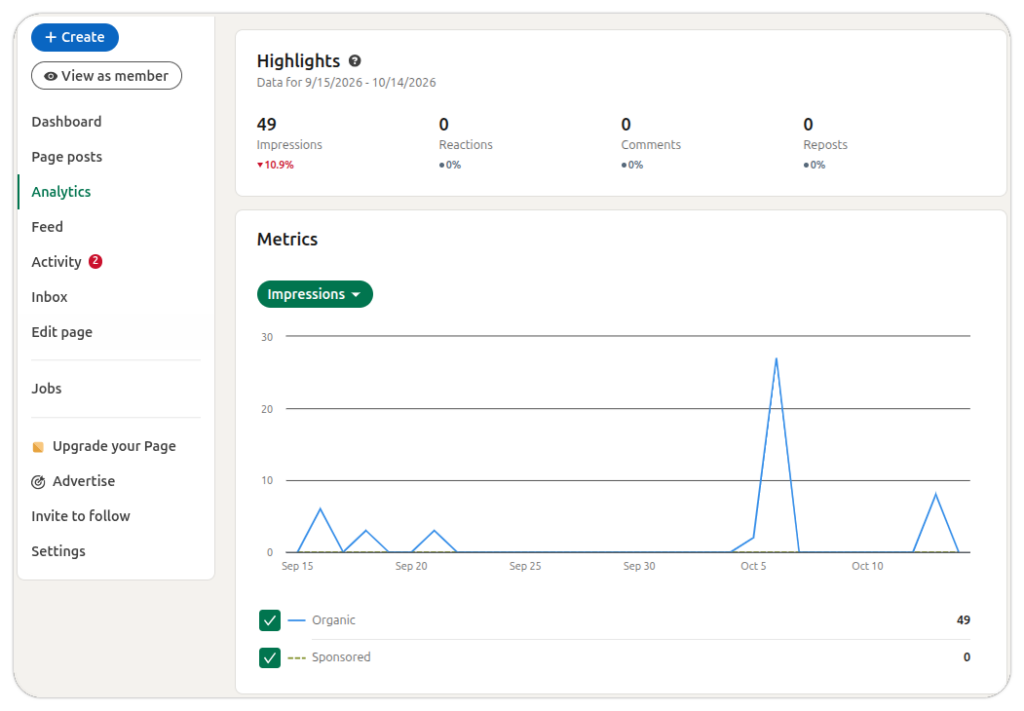
Task: Click the Comments highlight label
Action: point(651,145)
